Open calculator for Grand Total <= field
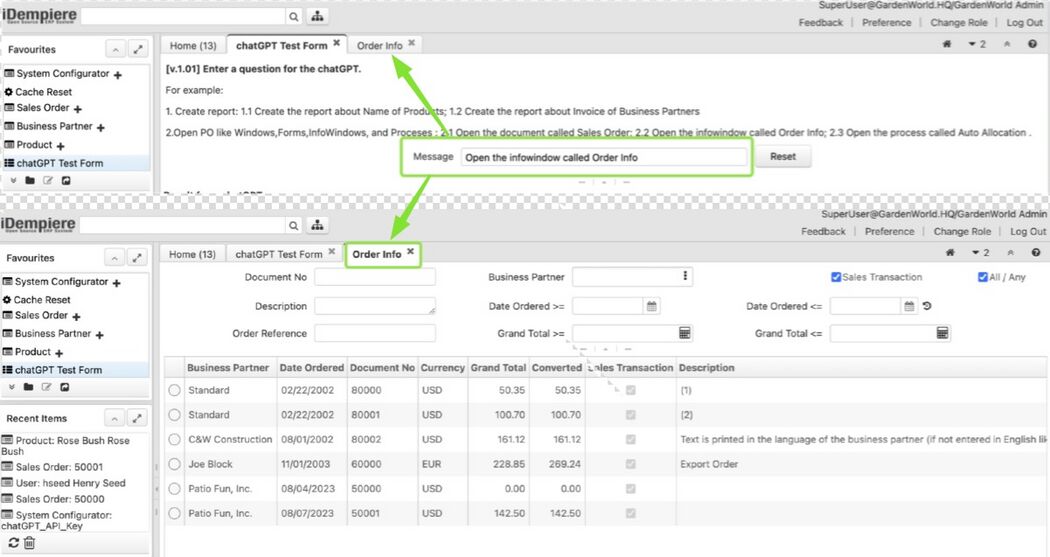This screenshot has height=557, width=1050. pyautogui.click(x=942, y=333)
